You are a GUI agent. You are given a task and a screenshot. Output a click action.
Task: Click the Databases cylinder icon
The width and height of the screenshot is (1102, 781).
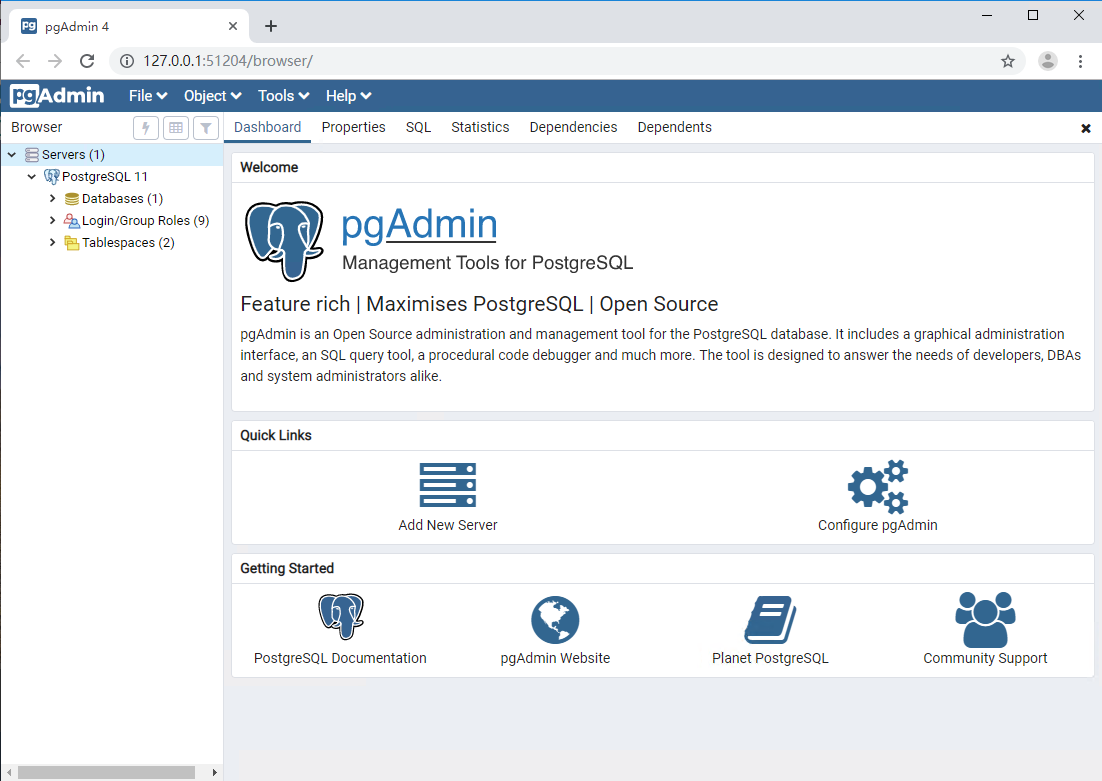pyautogui.click(x=72, y=199)
